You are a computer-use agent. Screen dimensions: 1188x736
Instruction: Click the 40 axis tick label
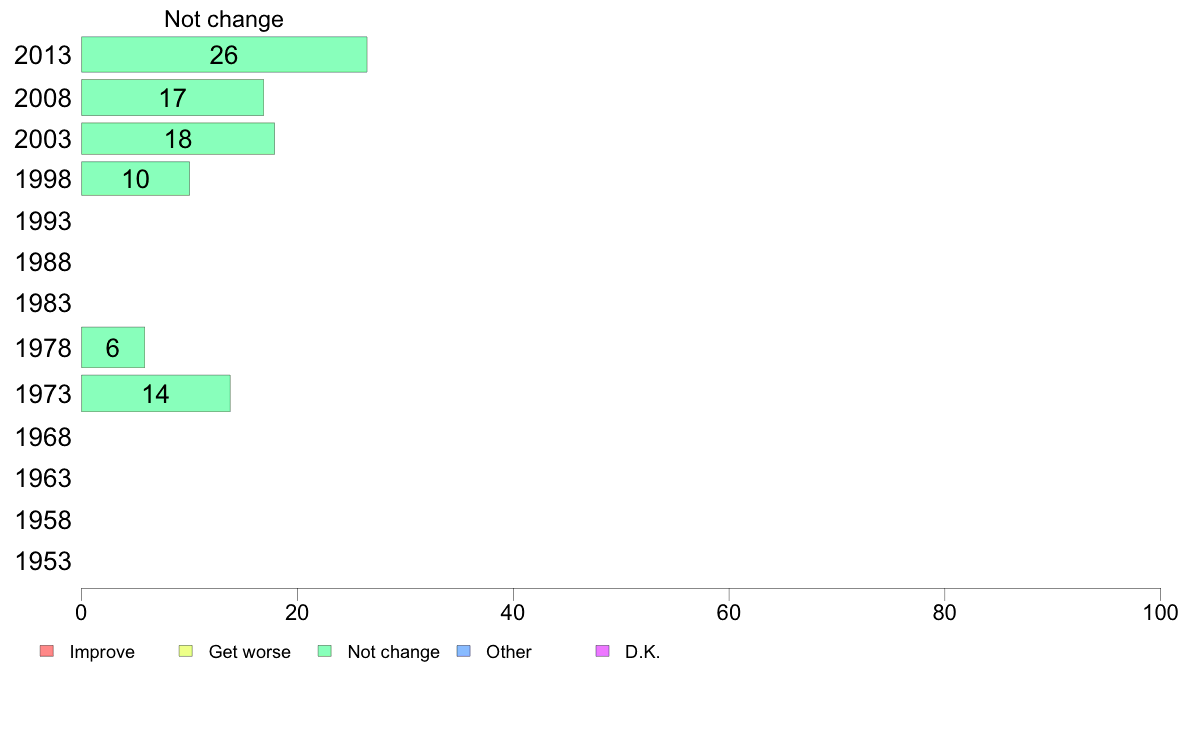pyautogui.click(x=513, y=612)
